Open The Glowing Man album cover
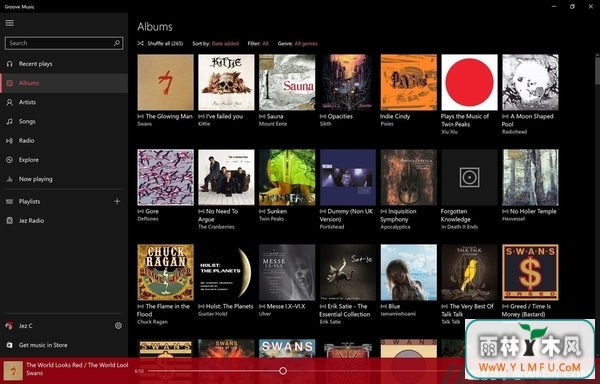The width and height of the screenshot is (600, 384). (165, 82)
